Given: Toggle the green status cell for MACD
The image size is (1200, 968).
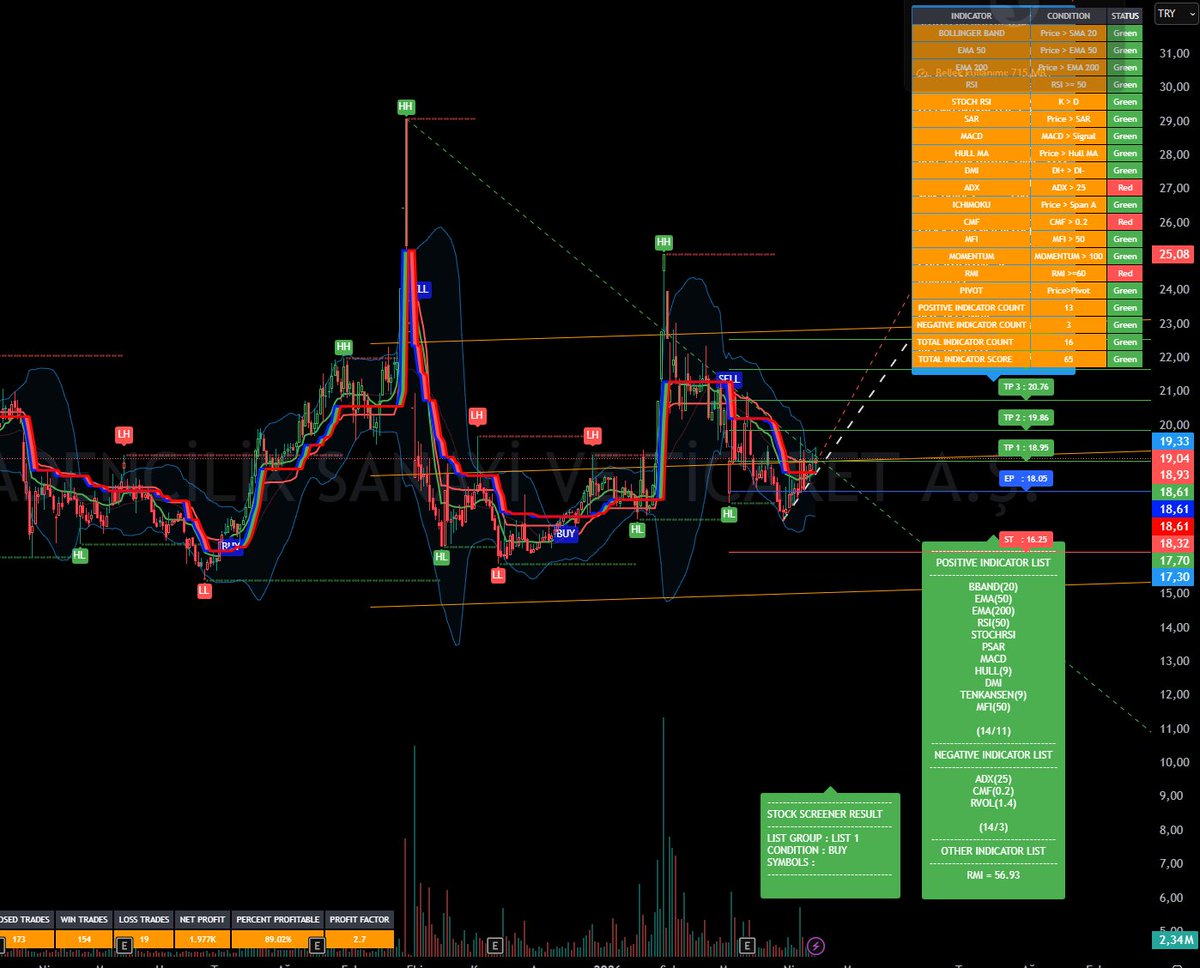Looking at the screenshot, I should point(1124,136).
